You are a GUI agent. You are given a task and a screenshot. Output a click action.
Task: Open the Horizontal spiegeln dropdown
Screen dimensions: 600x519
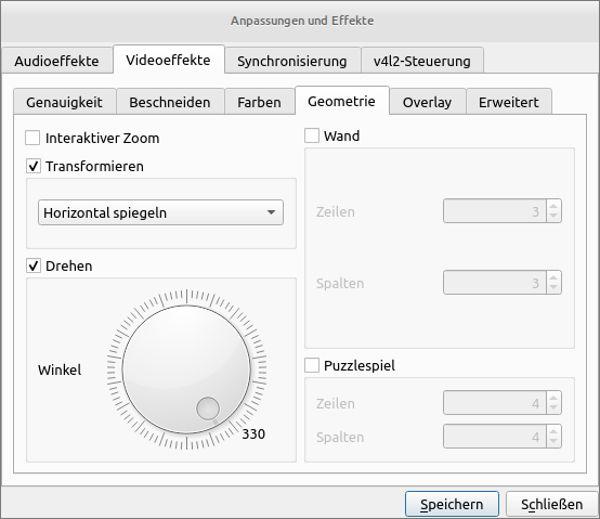[x=160, y=212]
